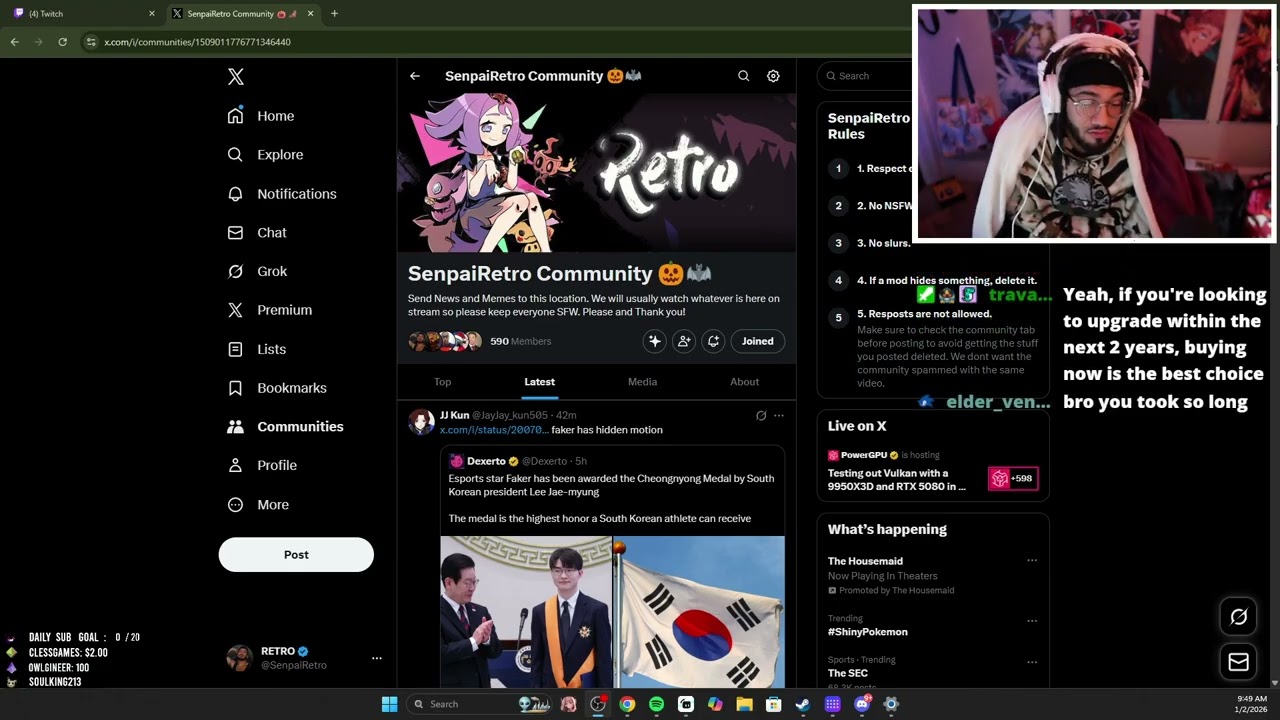Open the Settings gear in the taskbar
1280x720 pixels.
[x=891, y=704]
